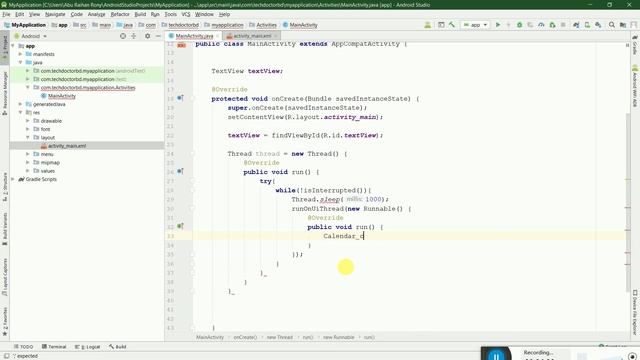Click layout window icon in main toolbar
640x360 pixels.
(x=441, y=25)
